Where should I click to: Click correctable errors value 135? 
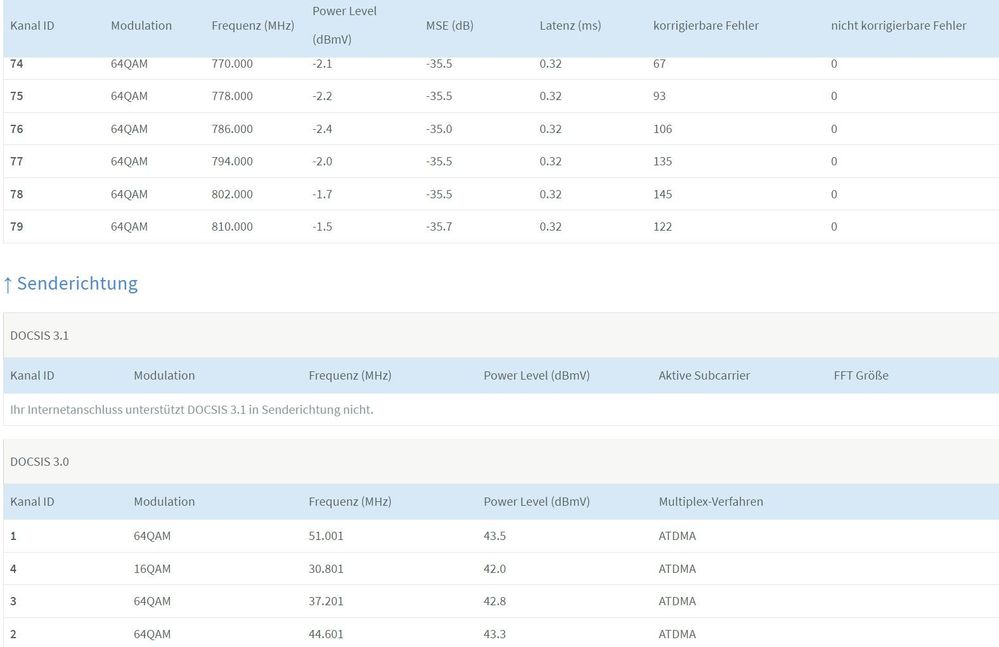click(x=663, y=161)
